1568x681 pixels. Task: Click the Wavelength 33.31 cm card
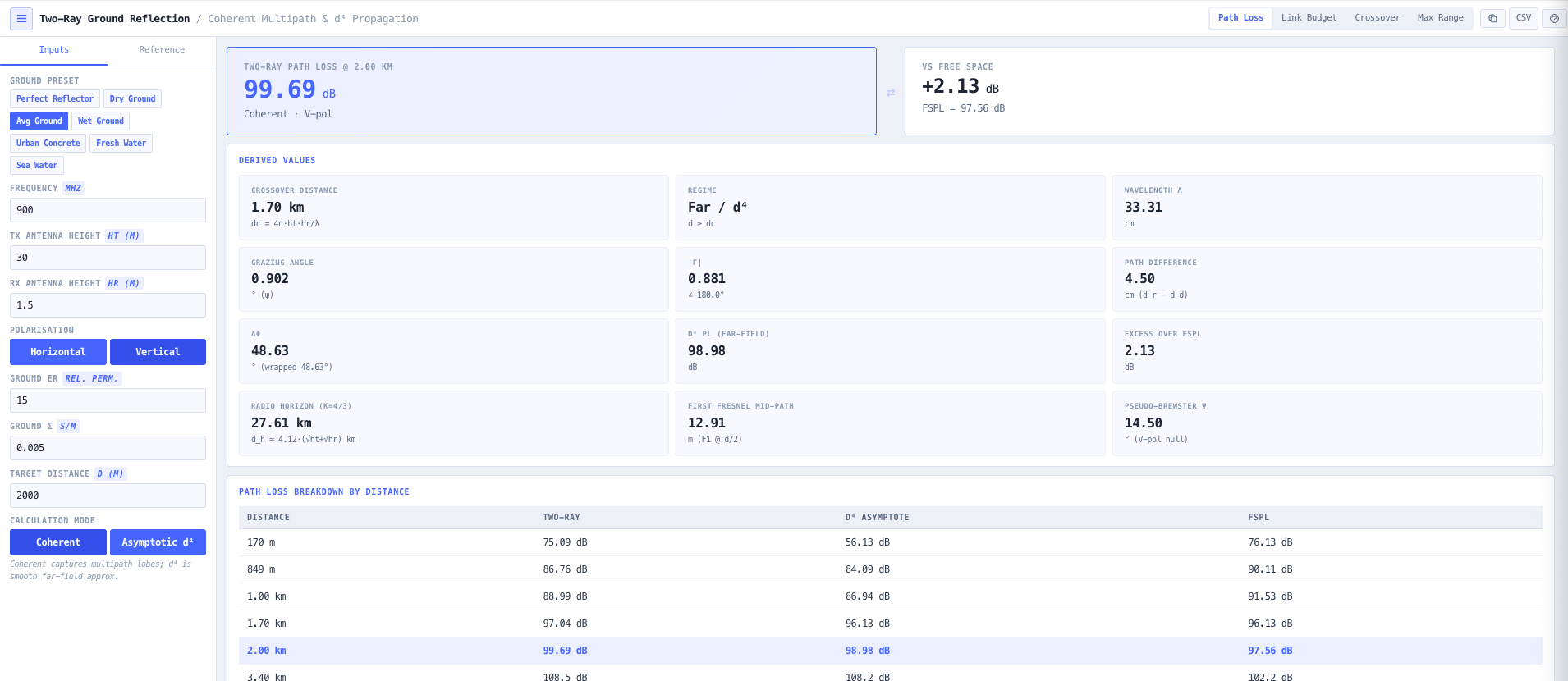pos(1327,208)
